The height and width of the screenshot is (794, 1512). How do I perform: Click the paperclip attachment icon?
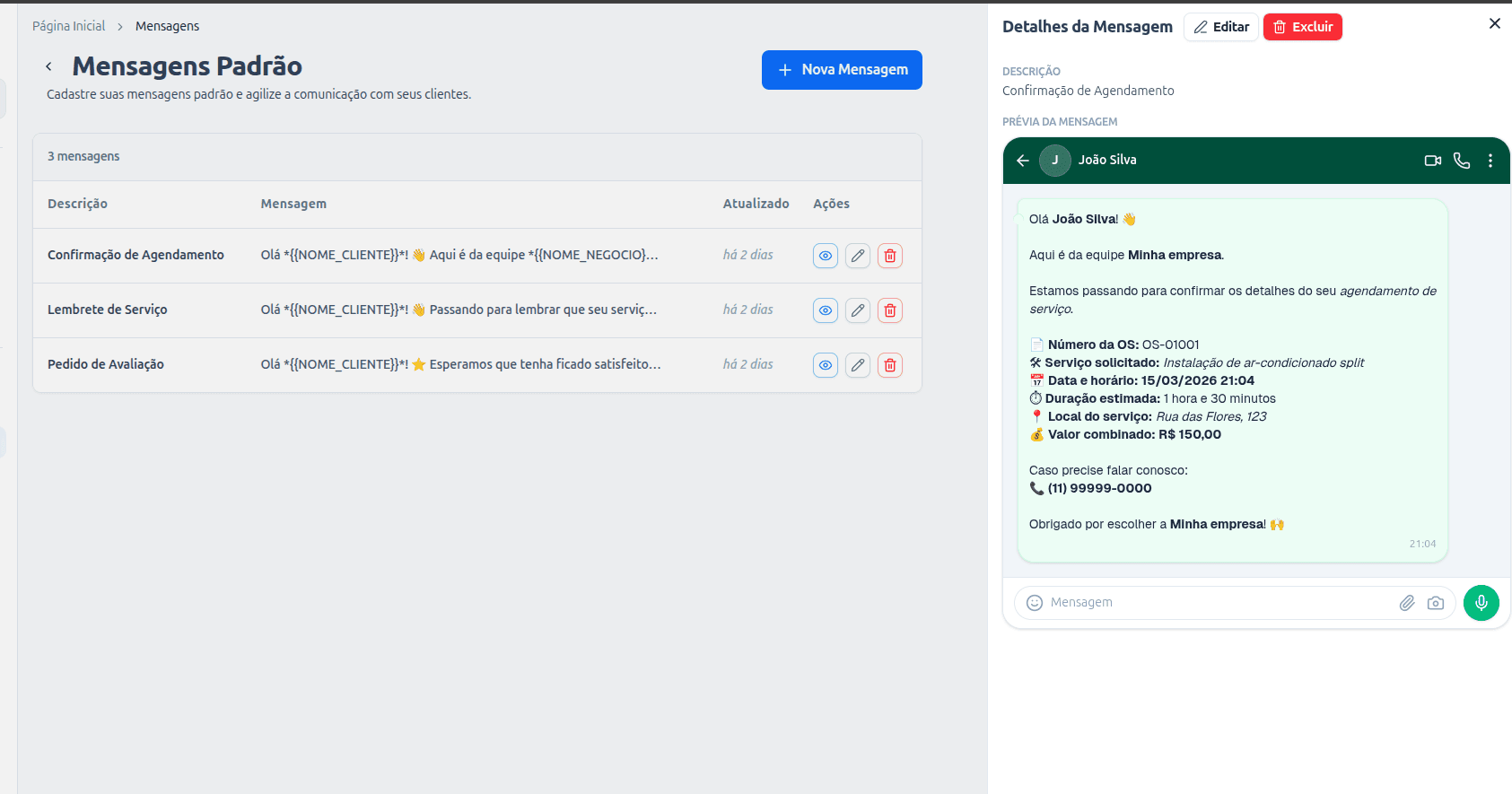click(1407, 603)
